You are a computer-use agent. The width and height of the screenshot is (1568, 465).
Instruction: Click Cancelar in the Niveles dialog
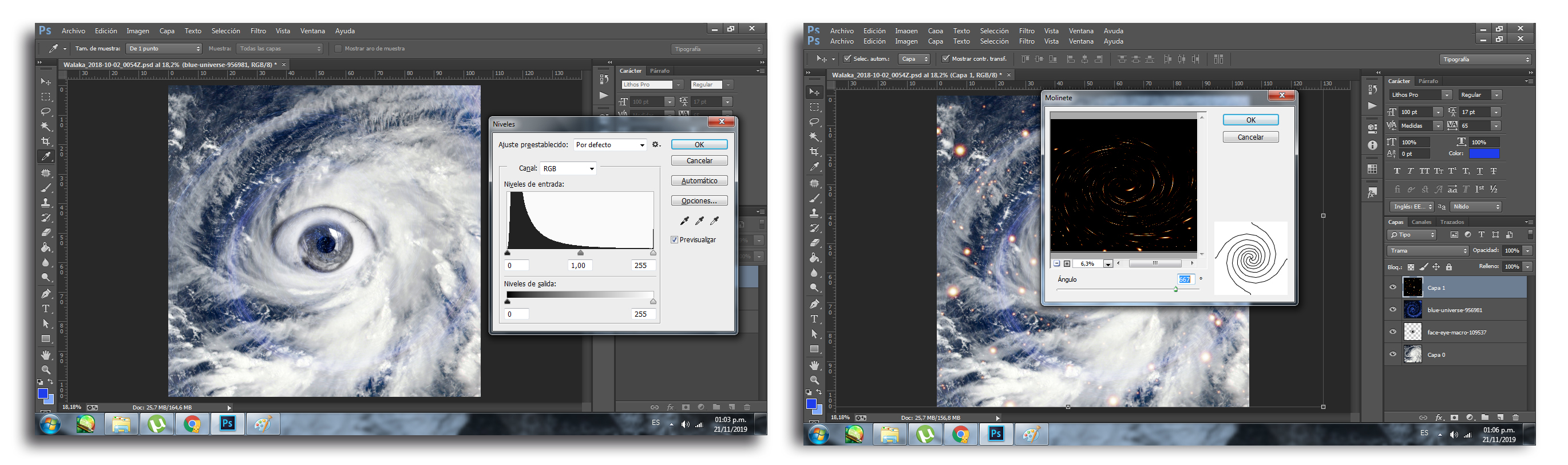(x=699, y=161)
